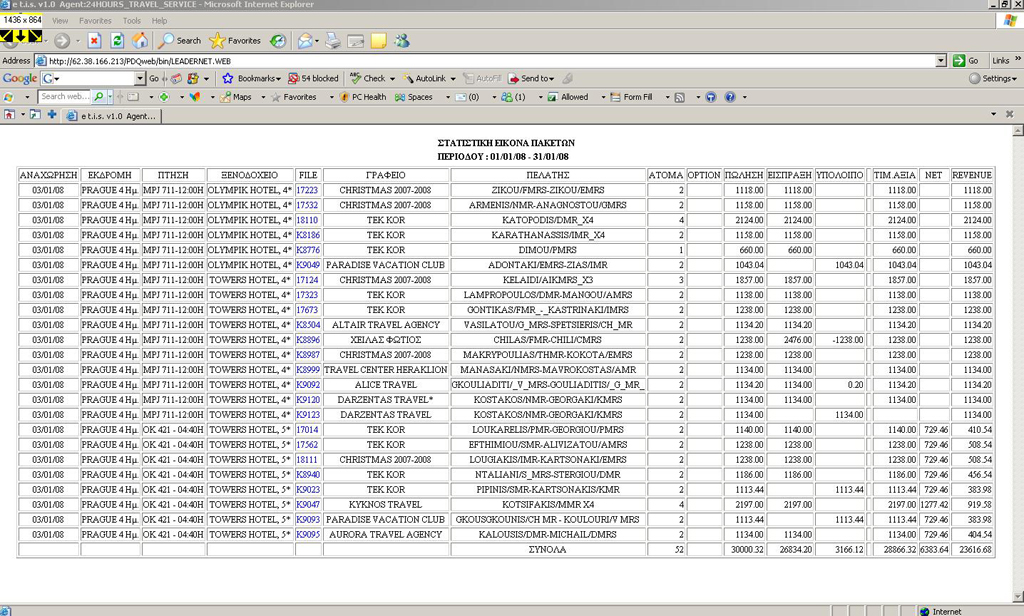Screen dimensions: 1024x616
Task: Refresh the current page
Action: click(117, 41)
